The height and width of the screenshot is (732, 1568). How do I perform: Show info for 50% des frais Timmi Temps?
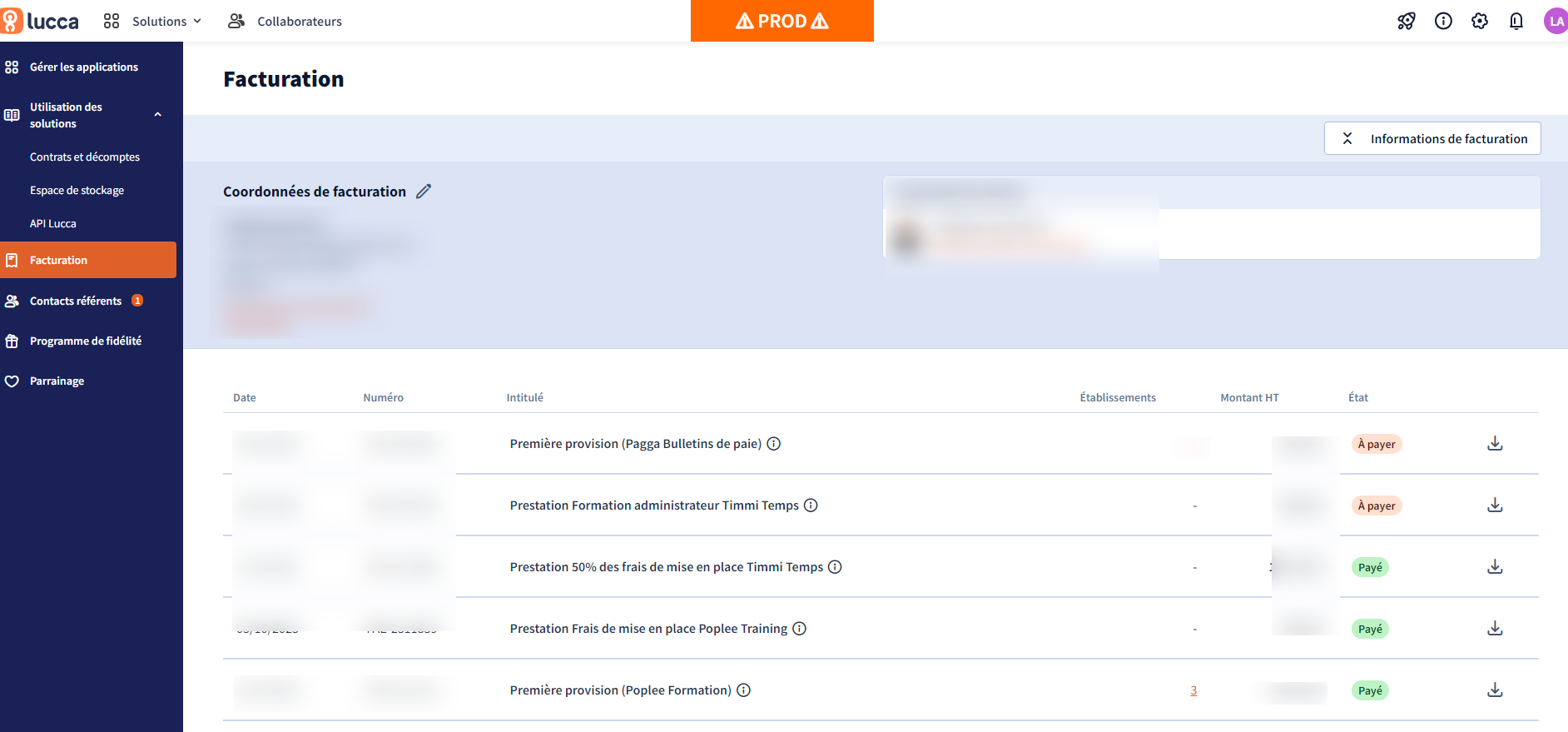click(835, 567)
